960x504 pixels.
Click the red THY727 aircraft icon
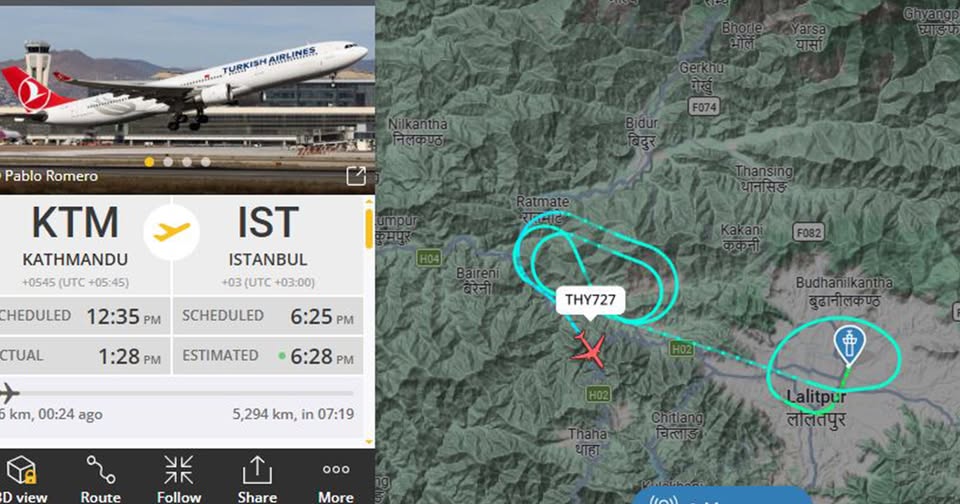click(x=590, y=350)
